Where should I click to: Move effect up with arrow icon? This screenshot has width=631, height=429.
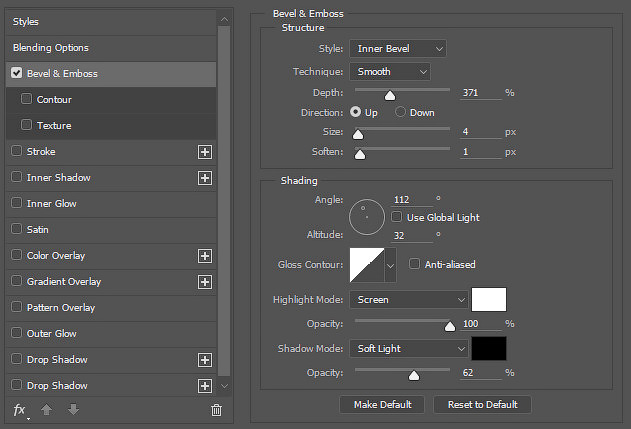(x=47, y=410)
